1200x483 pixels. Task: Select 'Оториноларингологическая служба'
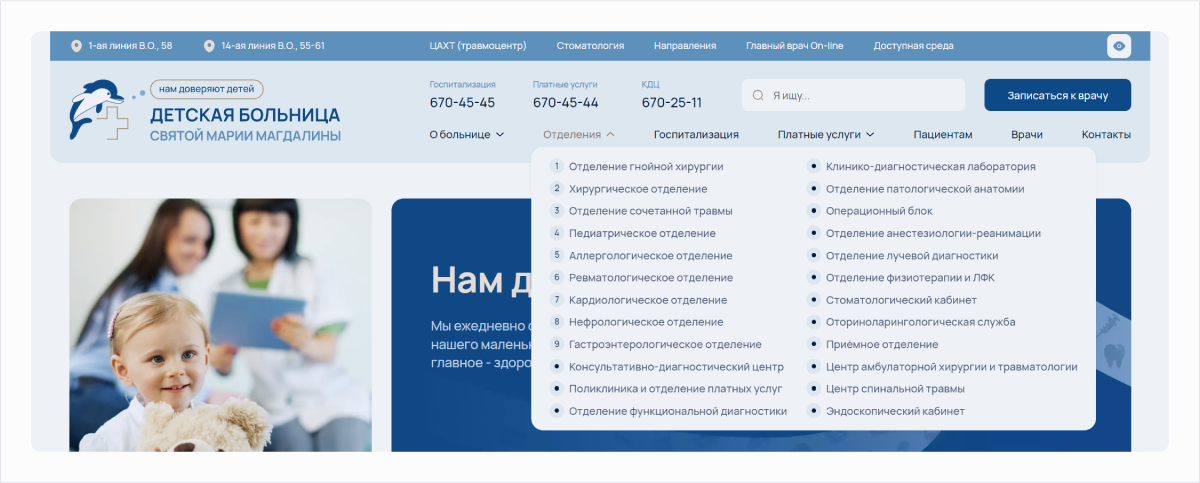[x=921, y=322]
